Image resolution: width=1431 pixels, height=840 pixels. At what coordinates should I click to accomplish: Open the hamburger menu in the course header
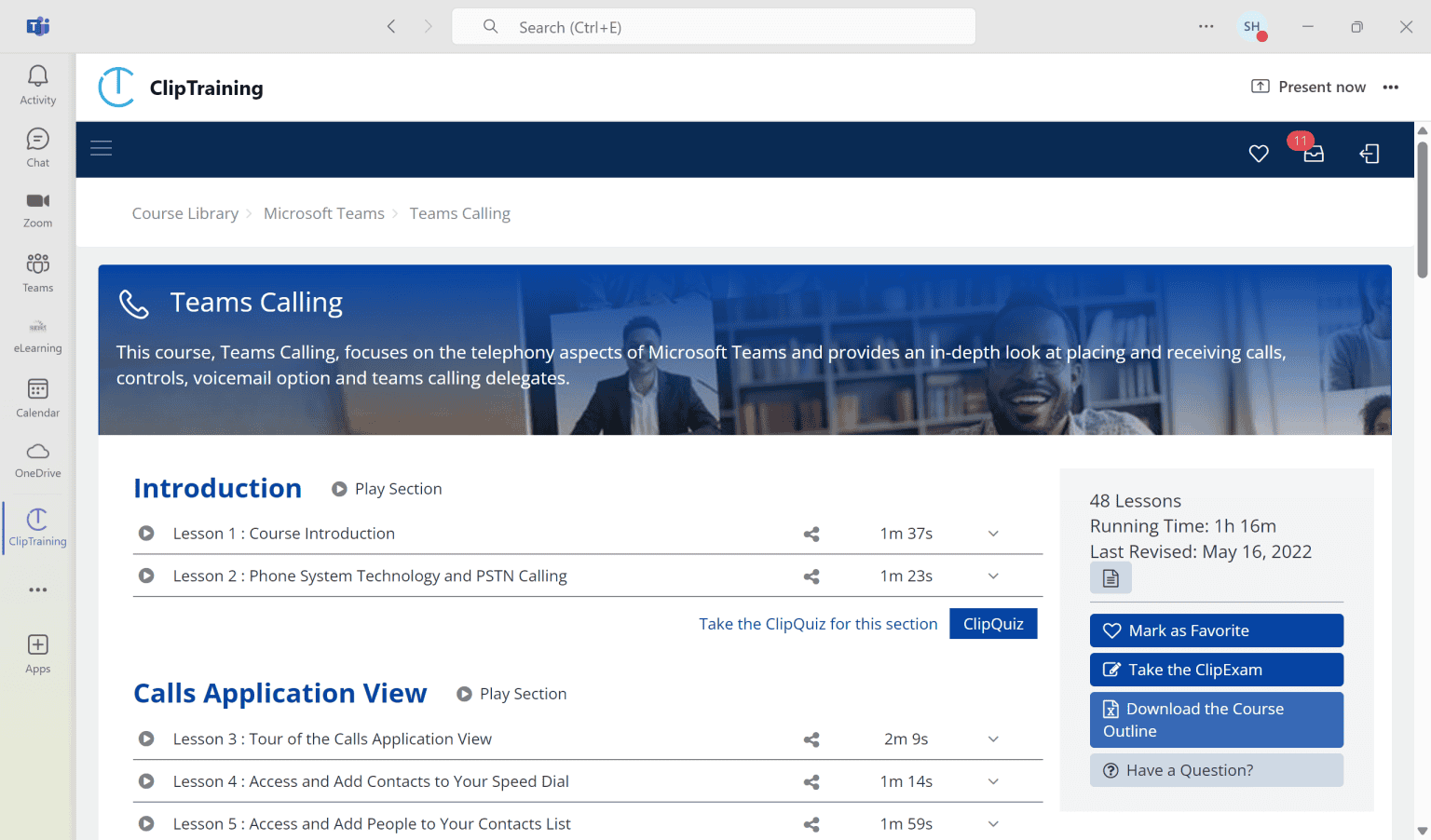pyautogui.click(x=101, y=148)
